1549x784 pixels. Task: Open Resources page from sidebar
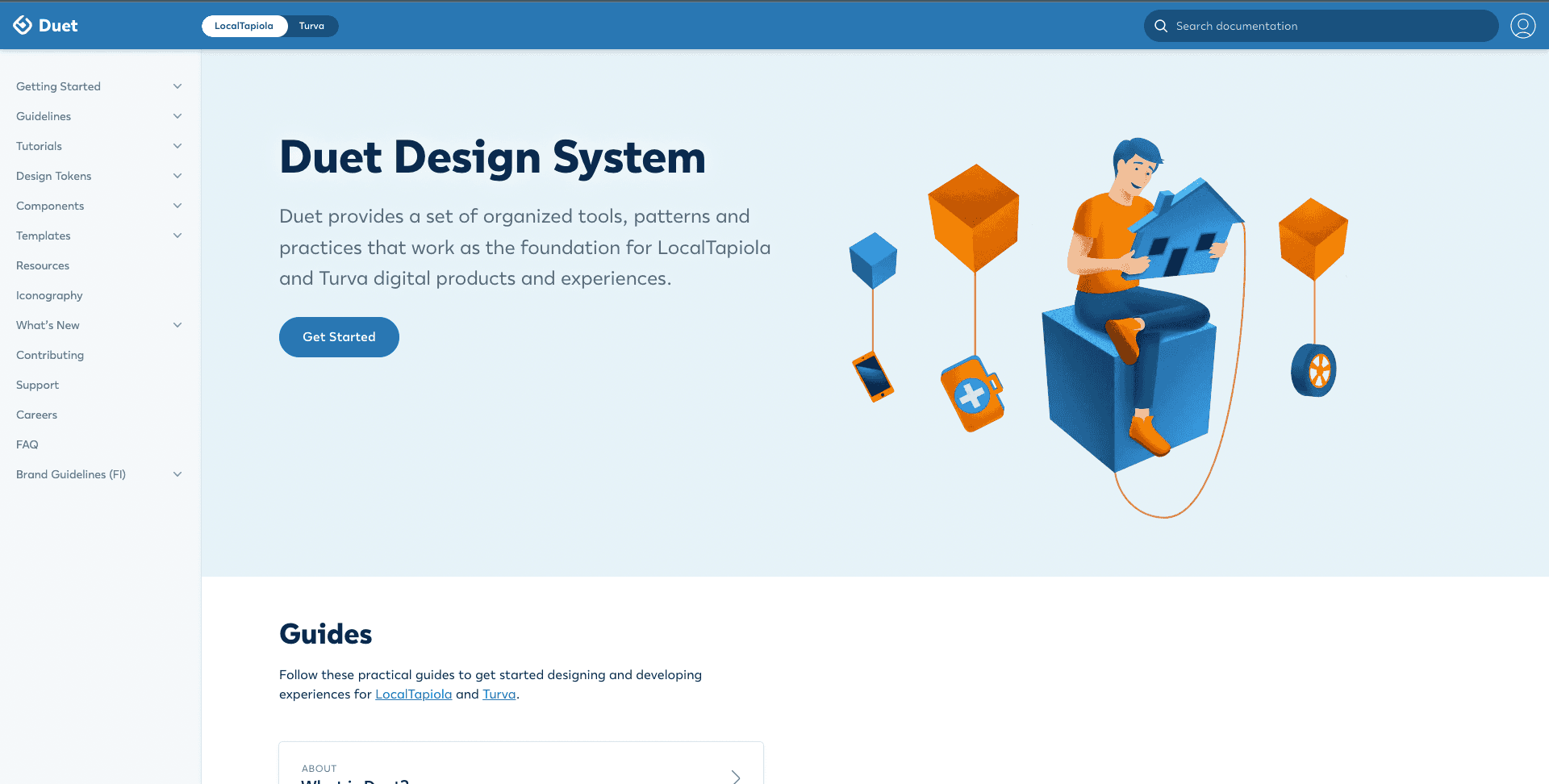click(x=43, y=265)
